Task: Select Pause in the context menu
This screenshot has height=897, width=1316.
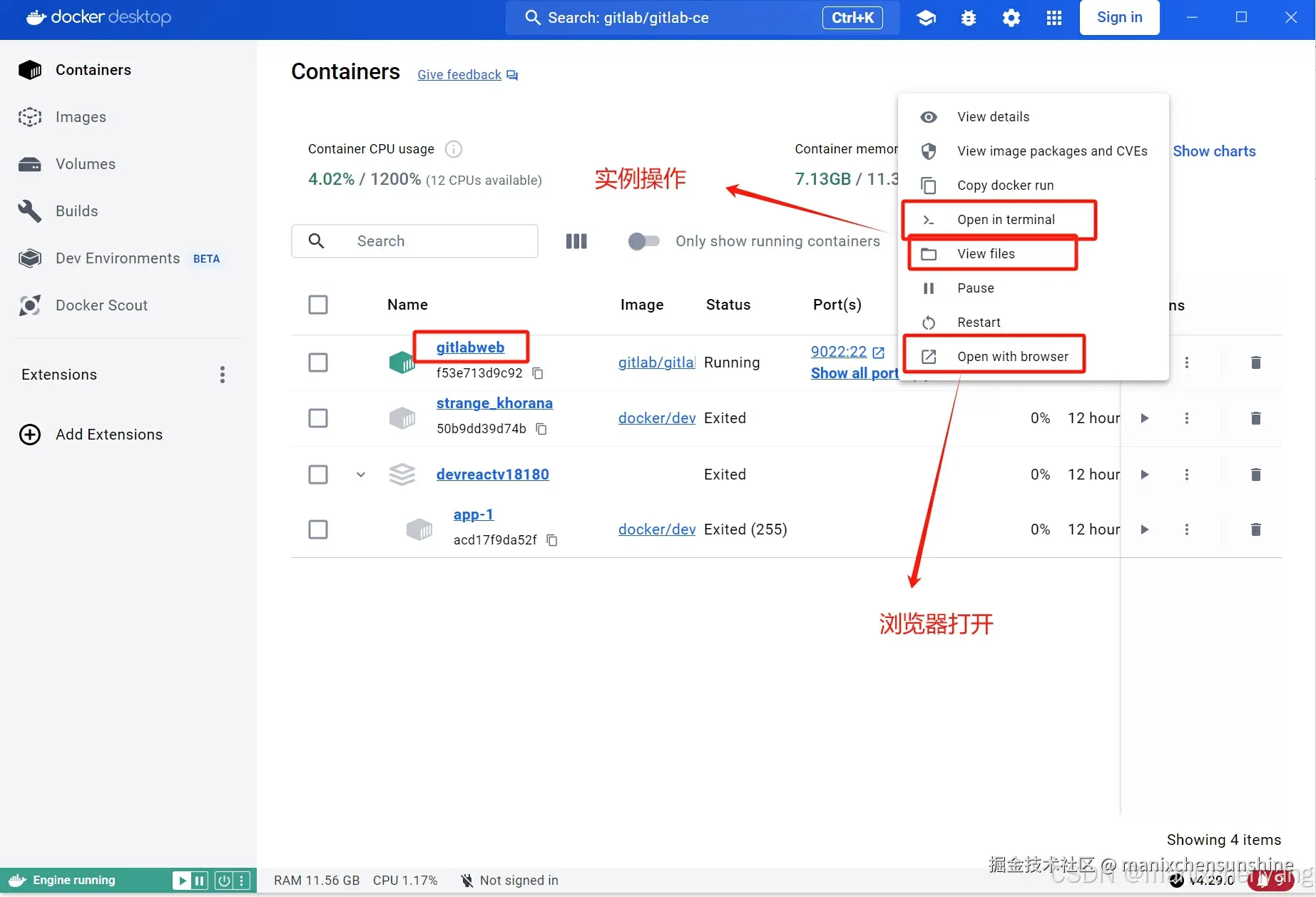Action: (1034, 288)
